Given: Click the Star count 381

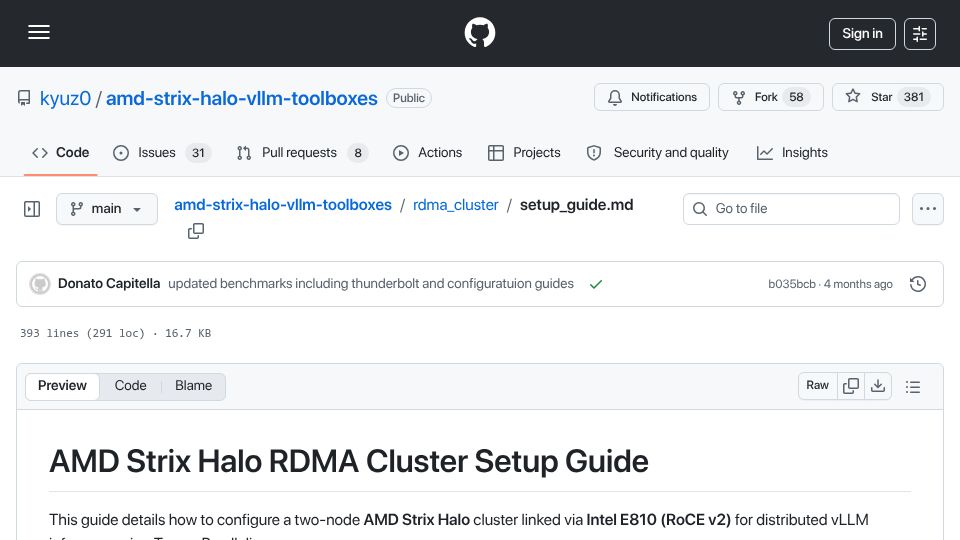Looking at the screenshot, I should (x=913, y=97).
